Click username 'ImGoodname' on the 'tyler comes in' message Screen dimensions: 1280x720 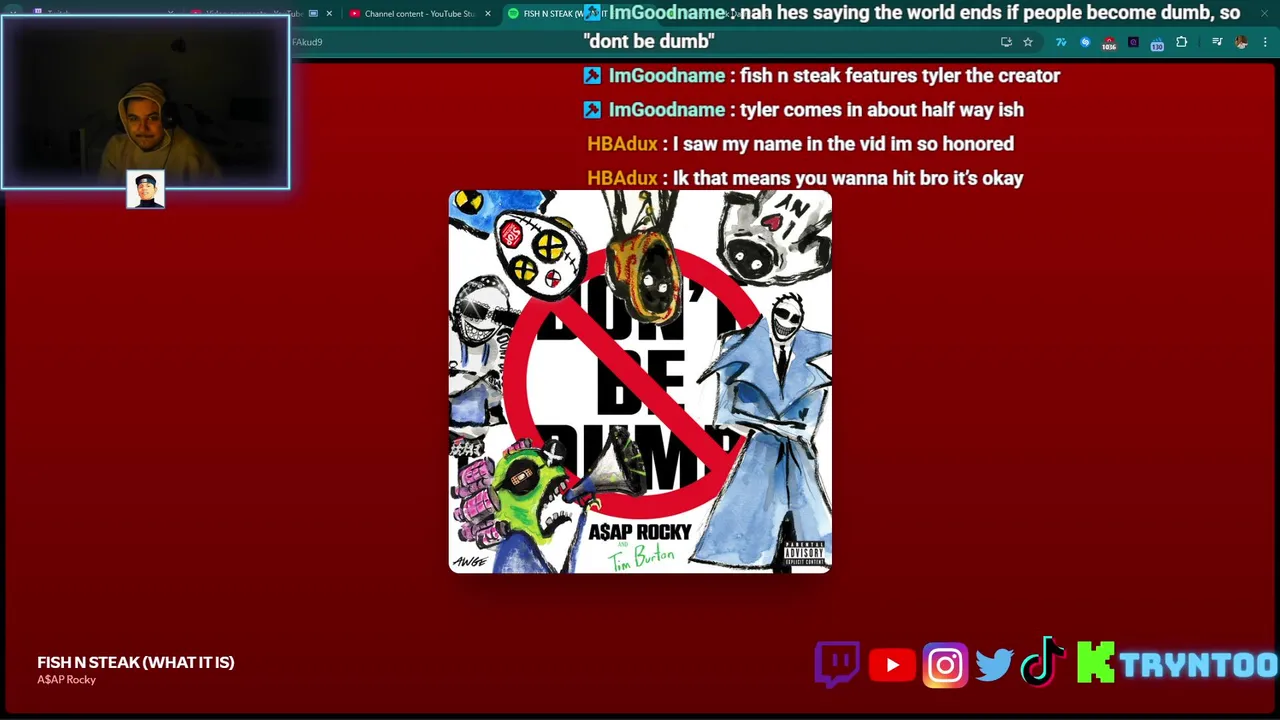click(x=667, y=110)
